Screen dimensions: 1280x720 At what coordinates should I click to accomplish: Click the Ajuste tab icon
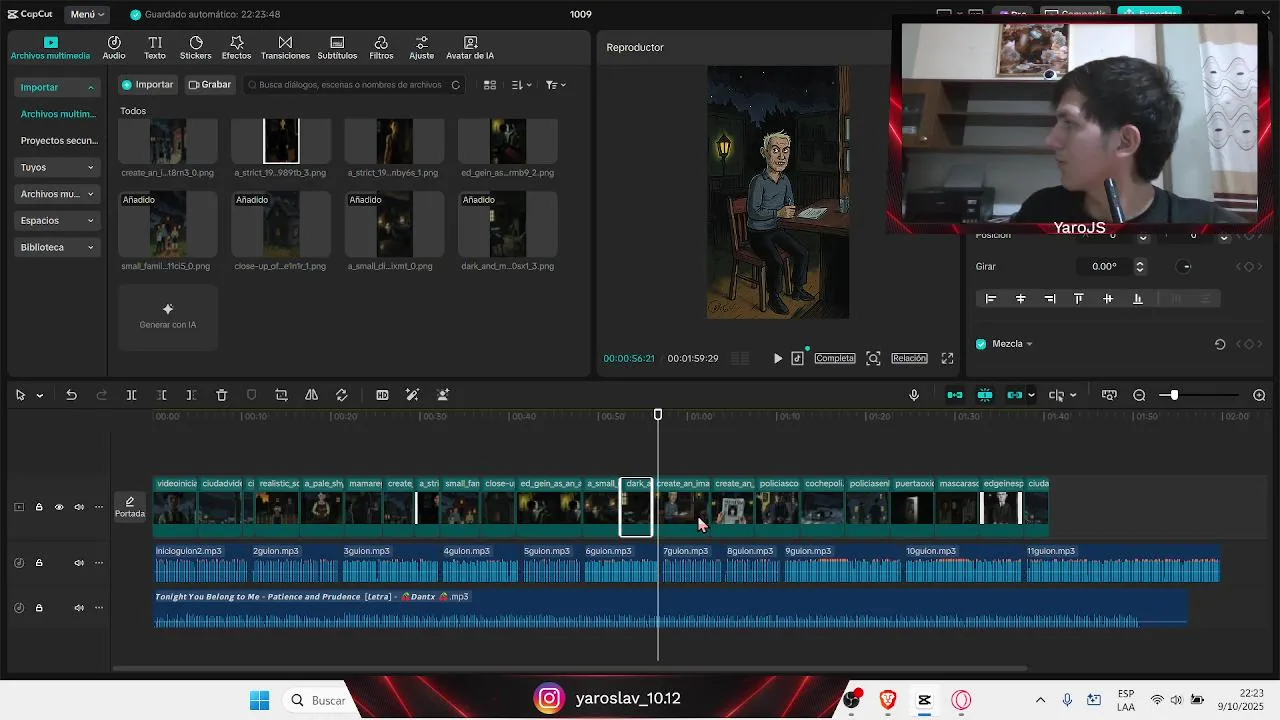[x=422, y=43]
